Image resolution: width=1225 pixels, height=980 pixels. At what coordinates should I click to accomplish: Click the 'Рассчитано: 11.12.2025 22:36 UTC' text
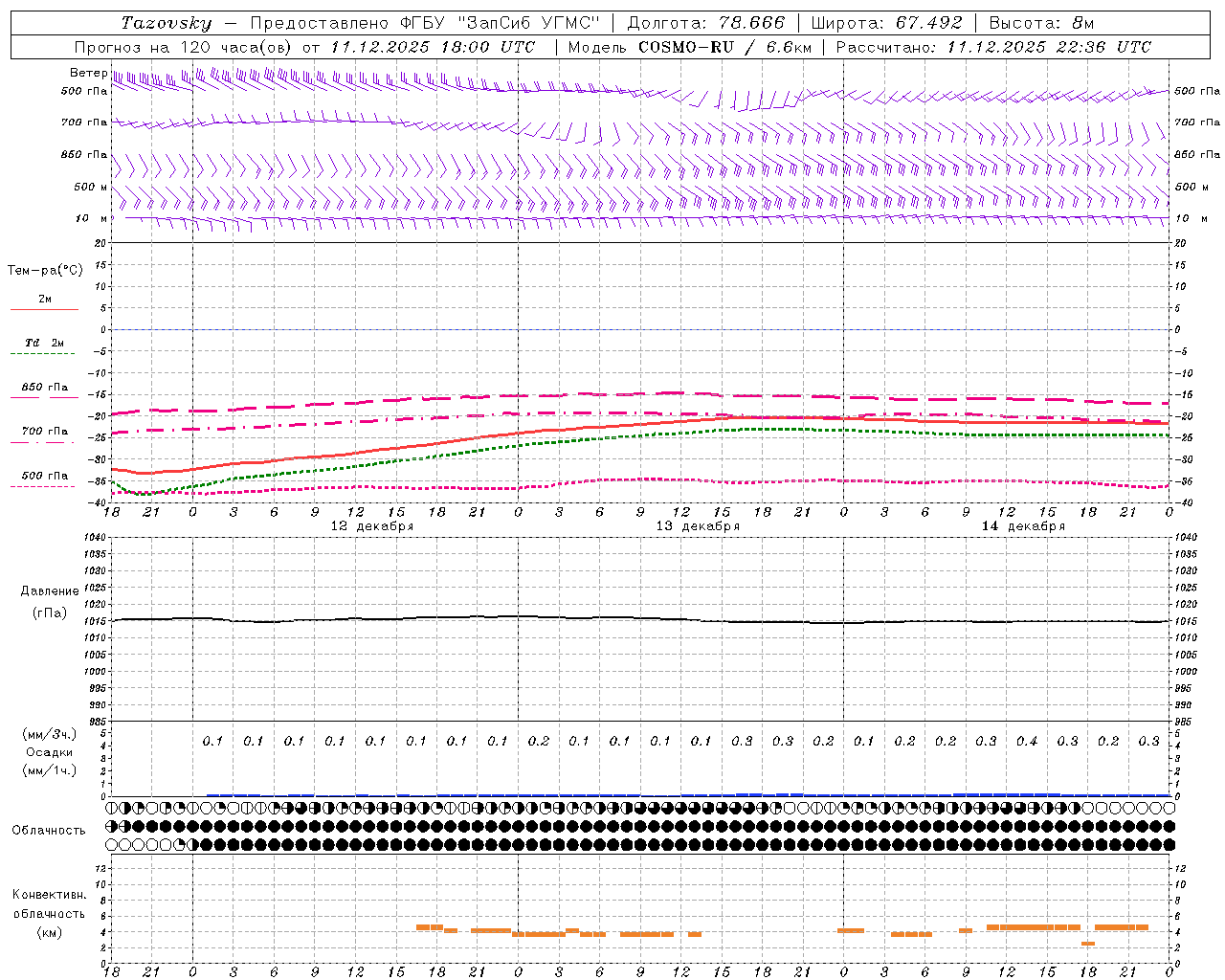(993, 47)
